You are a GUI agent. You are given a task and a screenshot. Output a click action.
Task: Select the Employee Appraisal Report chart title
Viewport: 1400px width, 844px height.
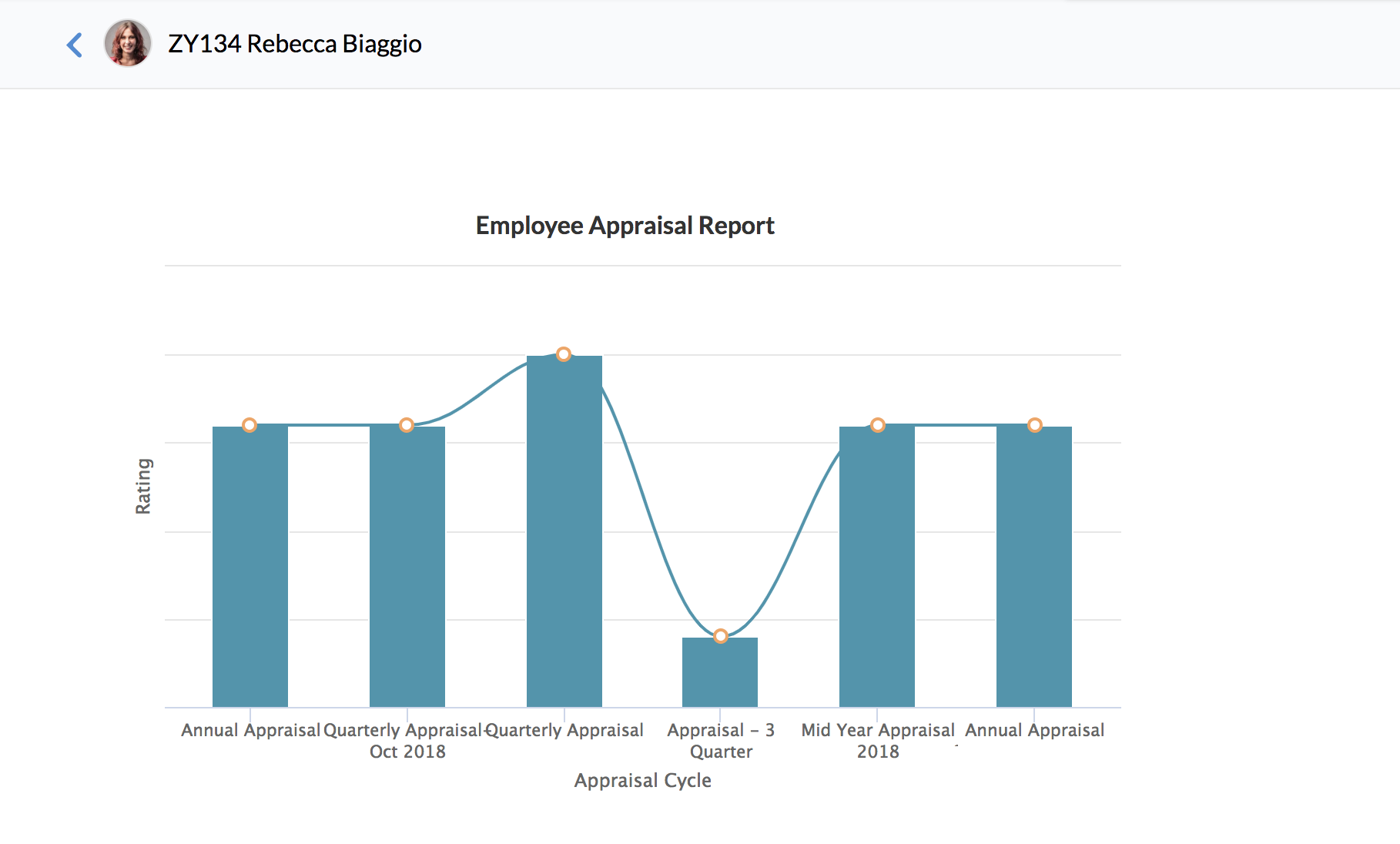click(x=625, y=226)
